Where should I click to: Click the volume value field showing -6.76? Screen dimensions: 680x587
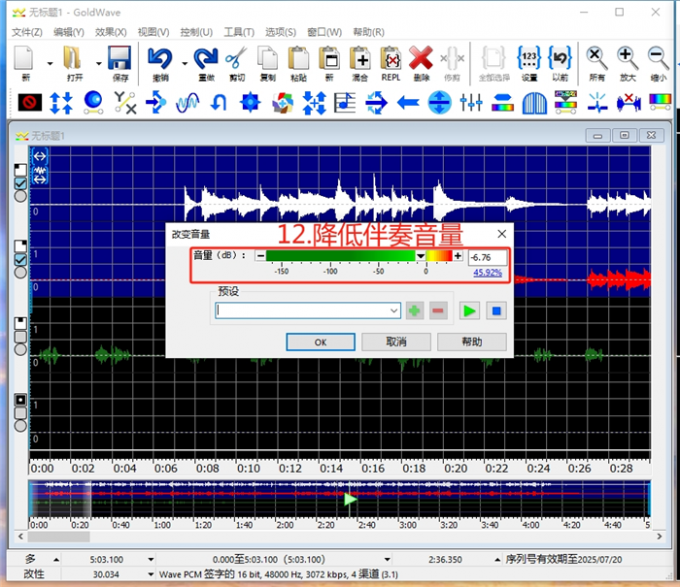tap(487, 258)
